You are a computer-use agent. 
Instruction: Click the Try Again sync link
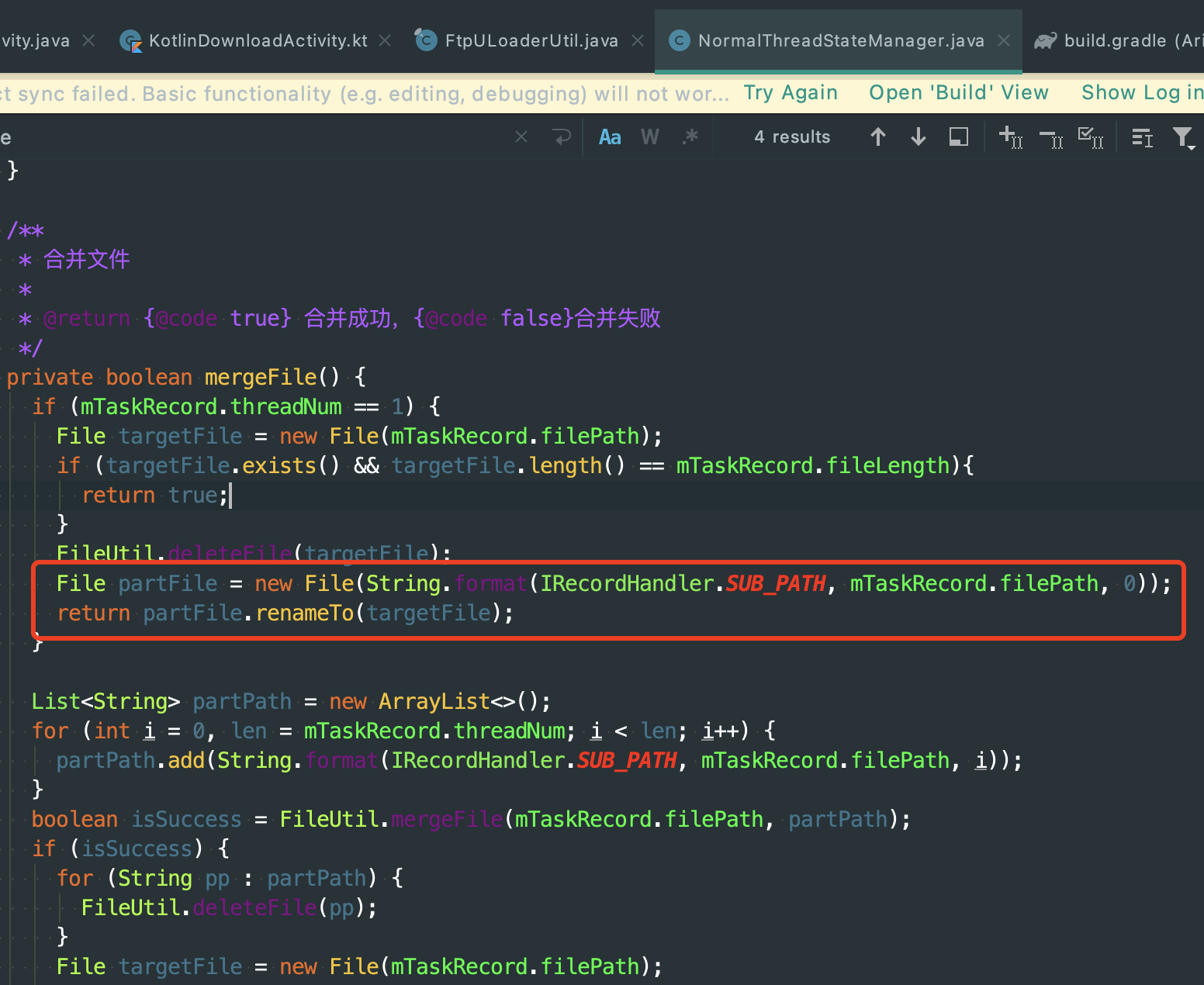click(x=791, y=93)
